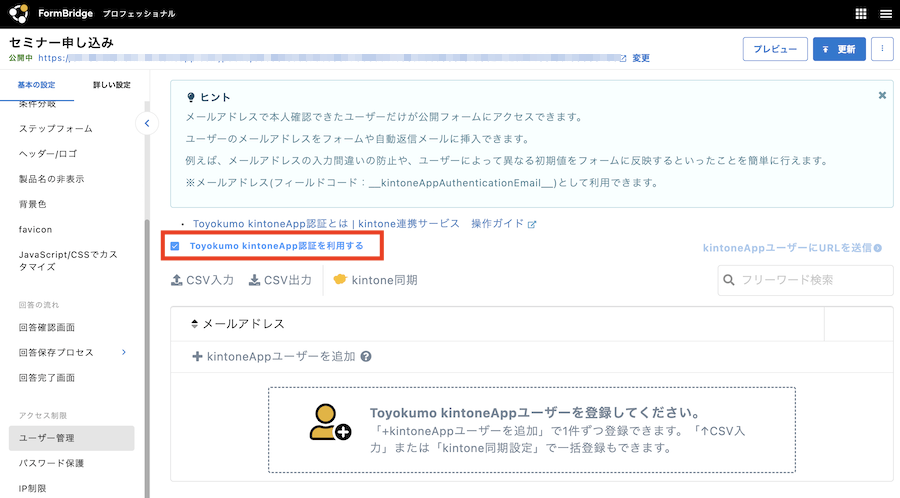Open the apps grid icon in header
900x498 pixels.
point(861,14)
